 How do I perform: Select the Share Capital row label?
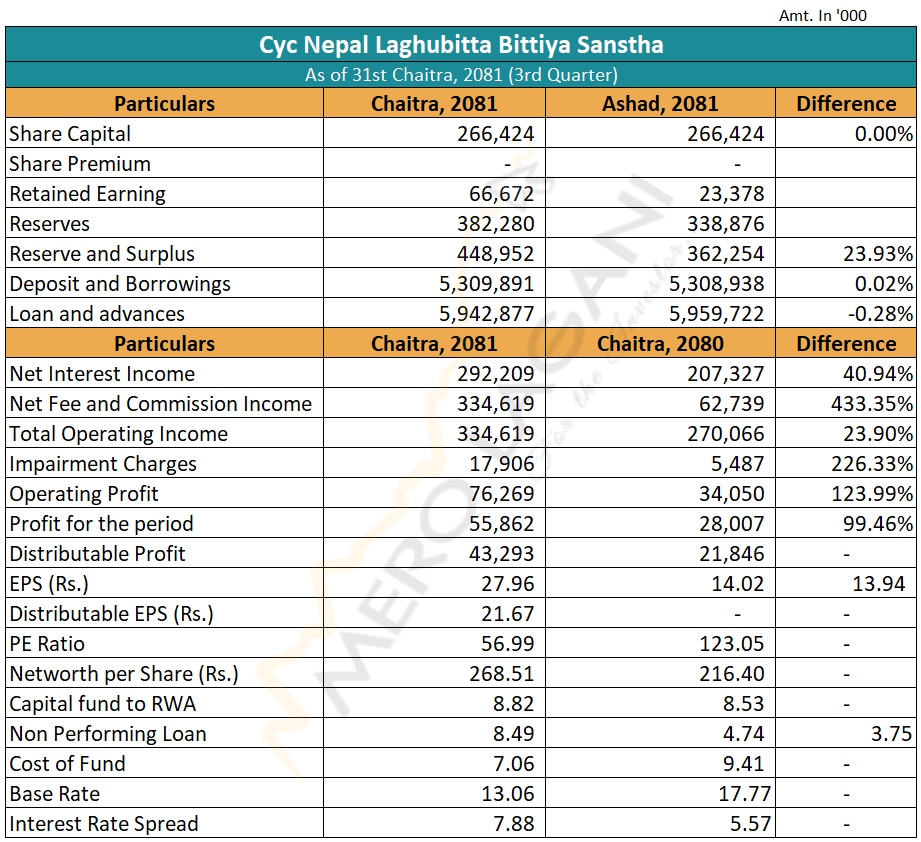point(70,134)
